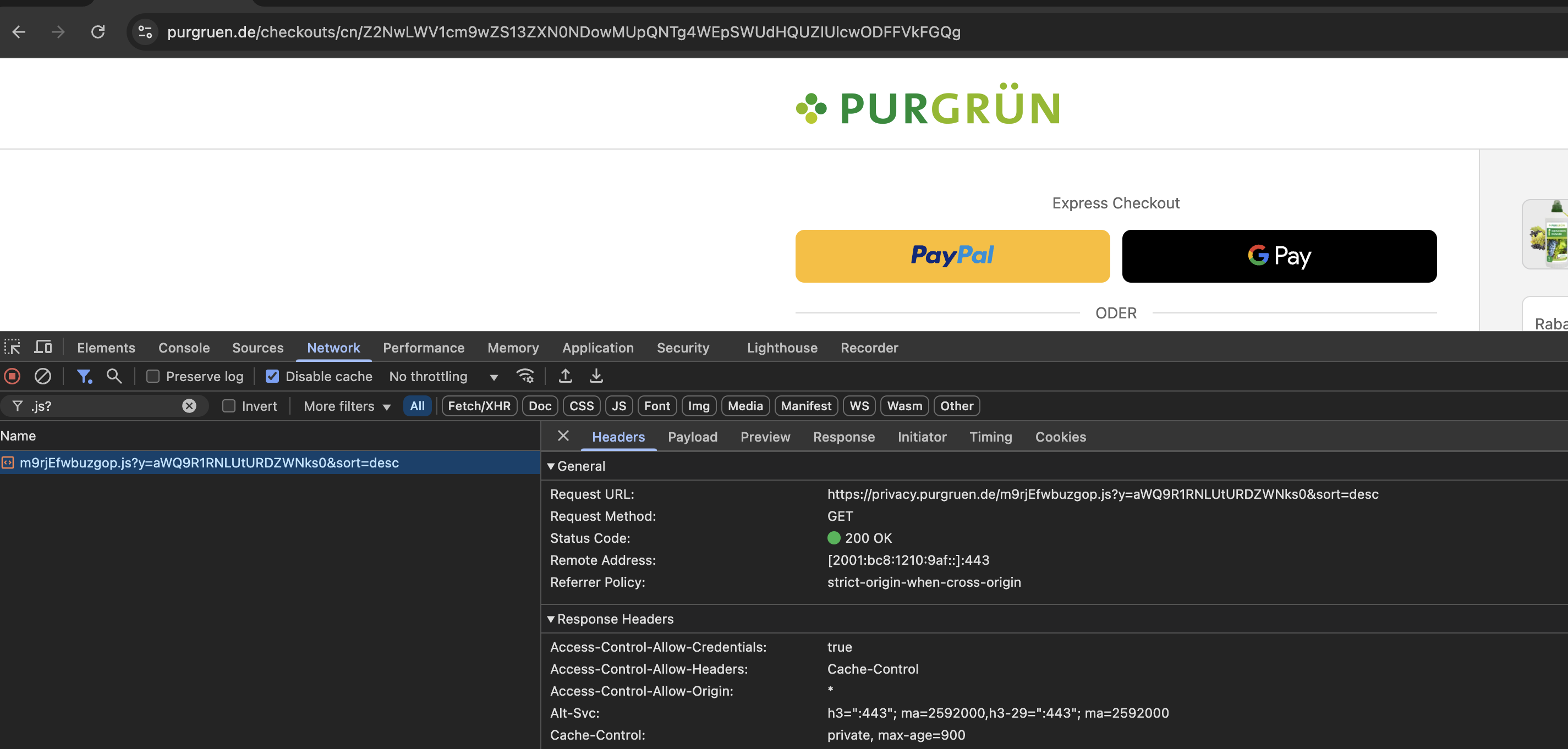
Task: Open the Preview tab of request
Action: [765, 437]
